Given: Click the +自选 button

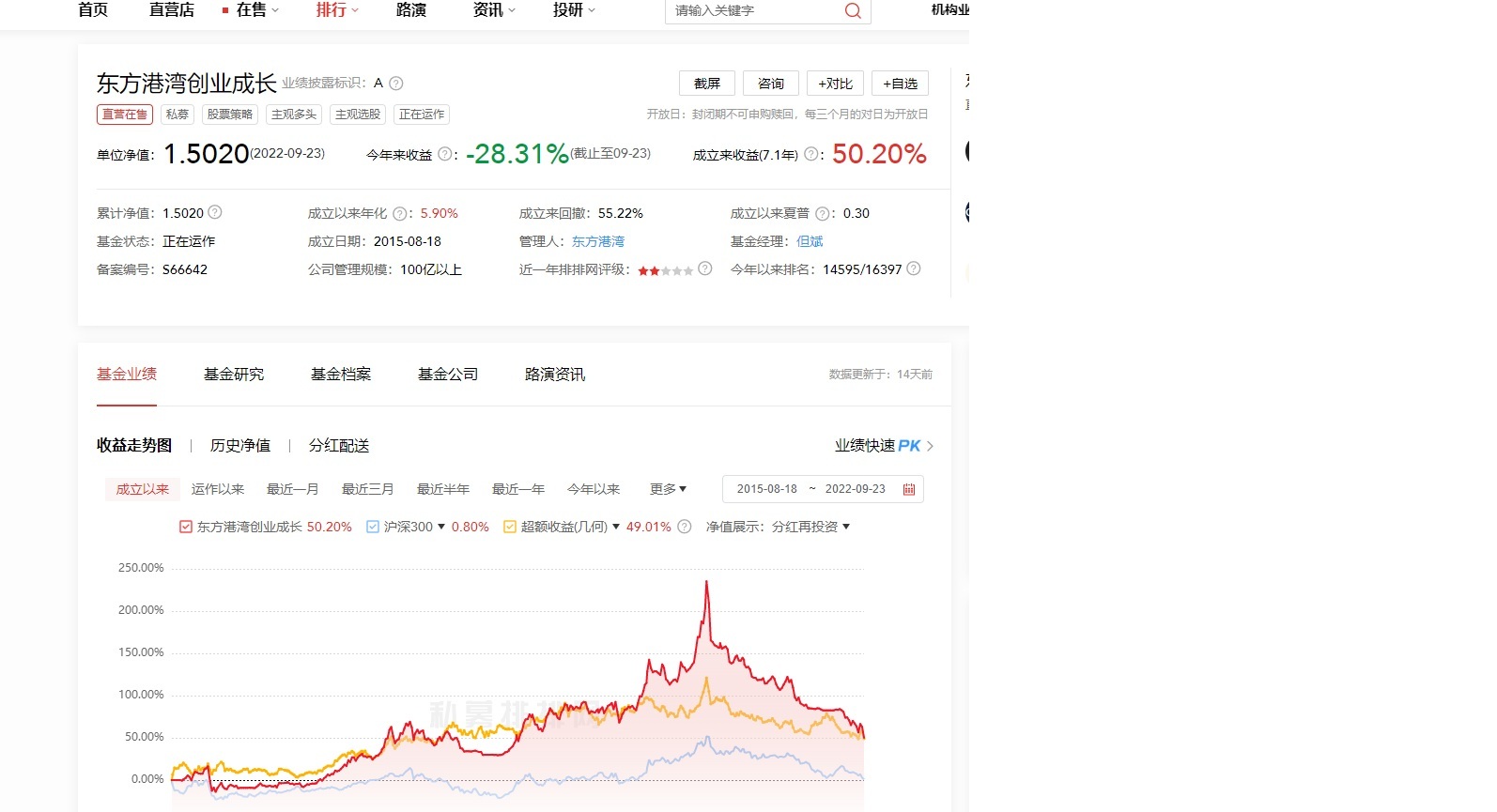Looking at the screenshot, I should pyautogui.click(x=900, y=84).
